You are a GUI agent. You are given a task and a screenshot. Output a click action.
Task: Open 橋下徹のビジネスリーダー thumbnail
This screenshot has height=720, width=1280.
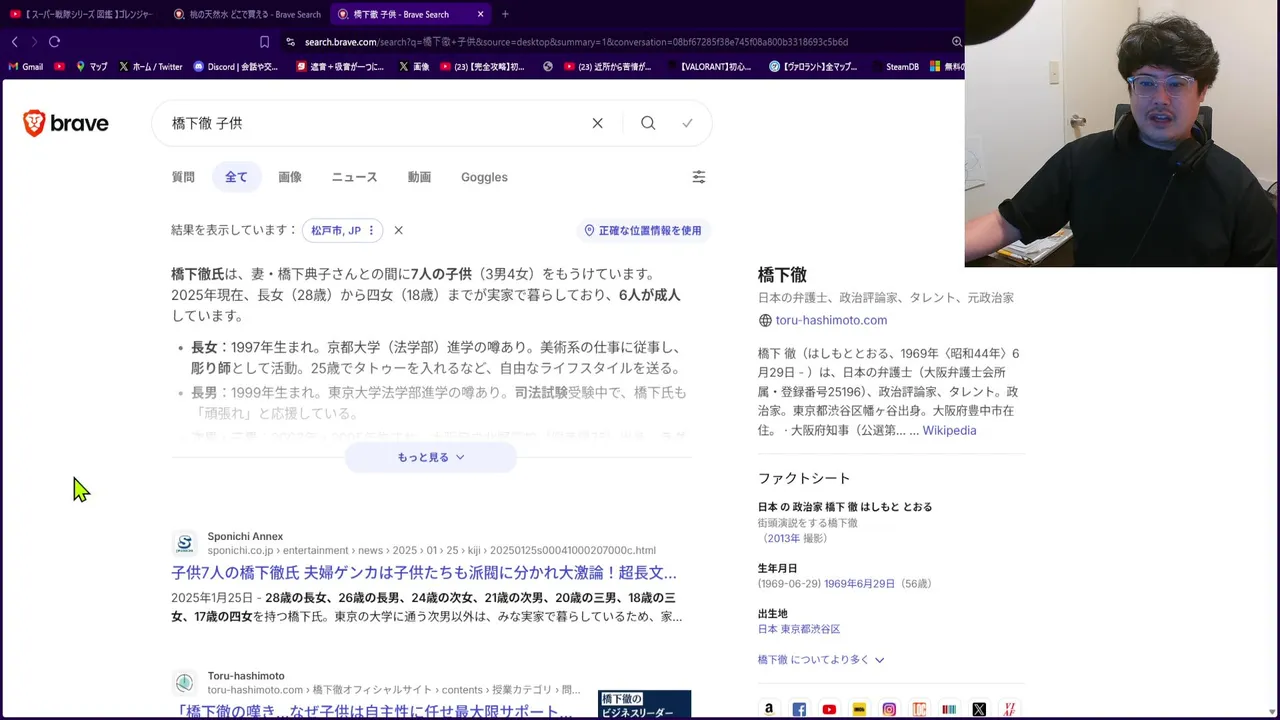tap(644, 705)
